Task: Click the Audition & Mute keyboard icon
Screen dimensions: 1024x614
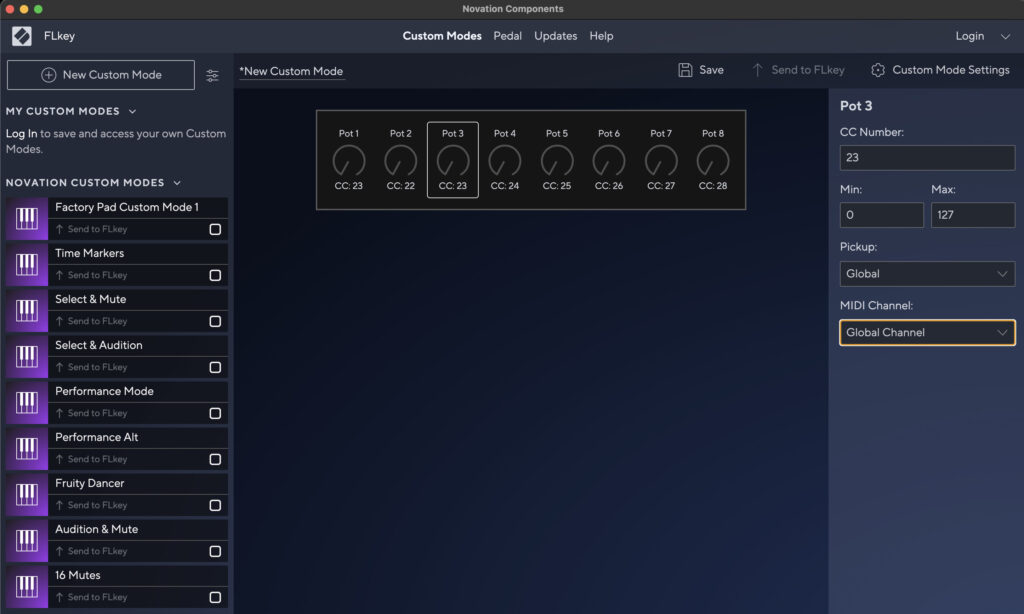Action: 27,541
